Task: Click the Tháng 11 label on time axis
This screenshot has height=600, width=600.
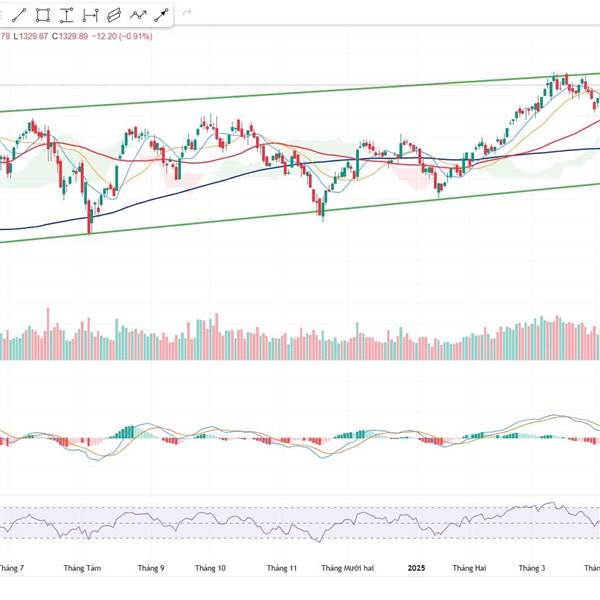Action: coord(282,568)
